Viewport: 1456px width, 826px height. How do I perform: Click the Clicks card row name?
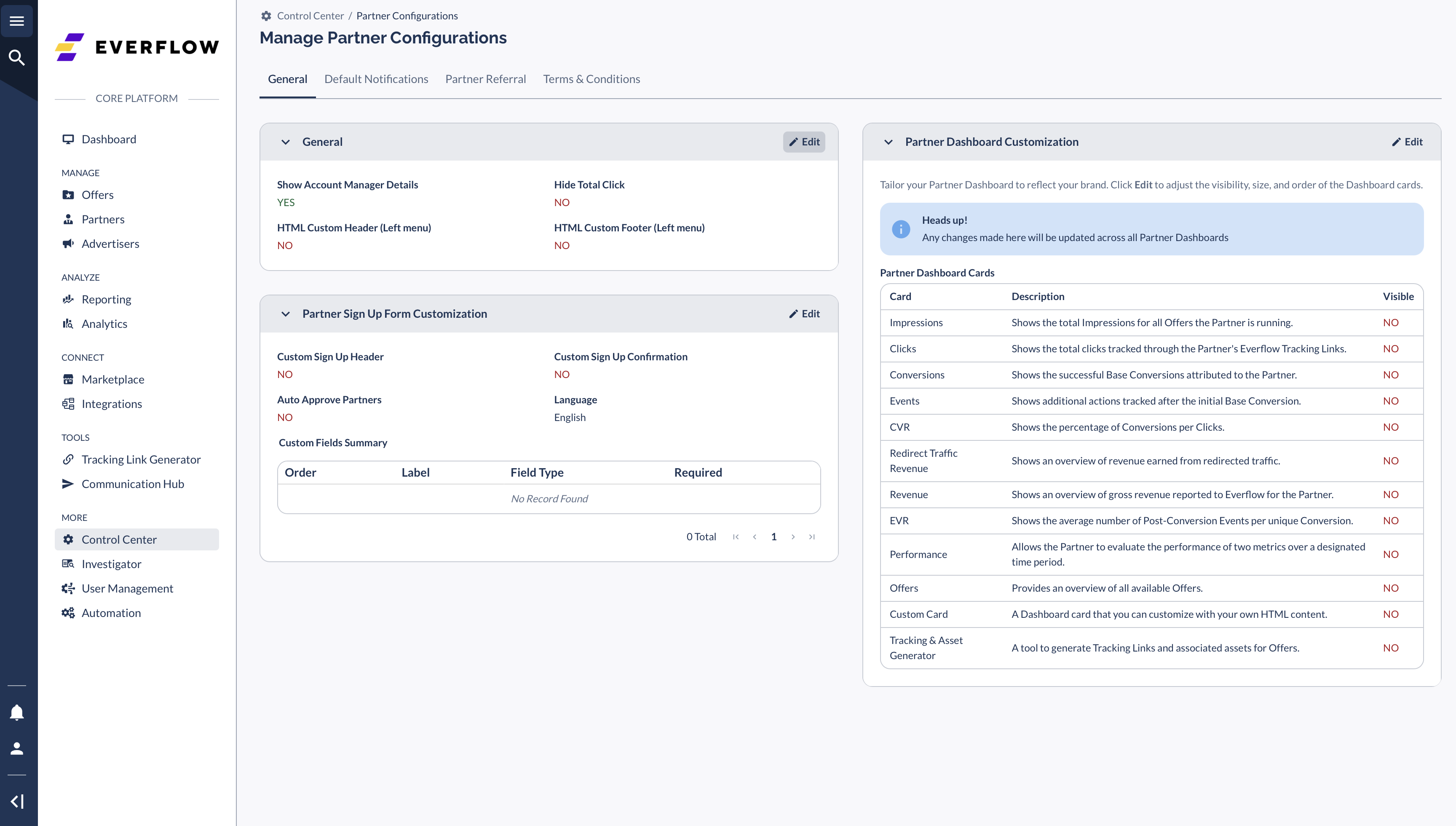pyautogui.click(x=903, y=349)
